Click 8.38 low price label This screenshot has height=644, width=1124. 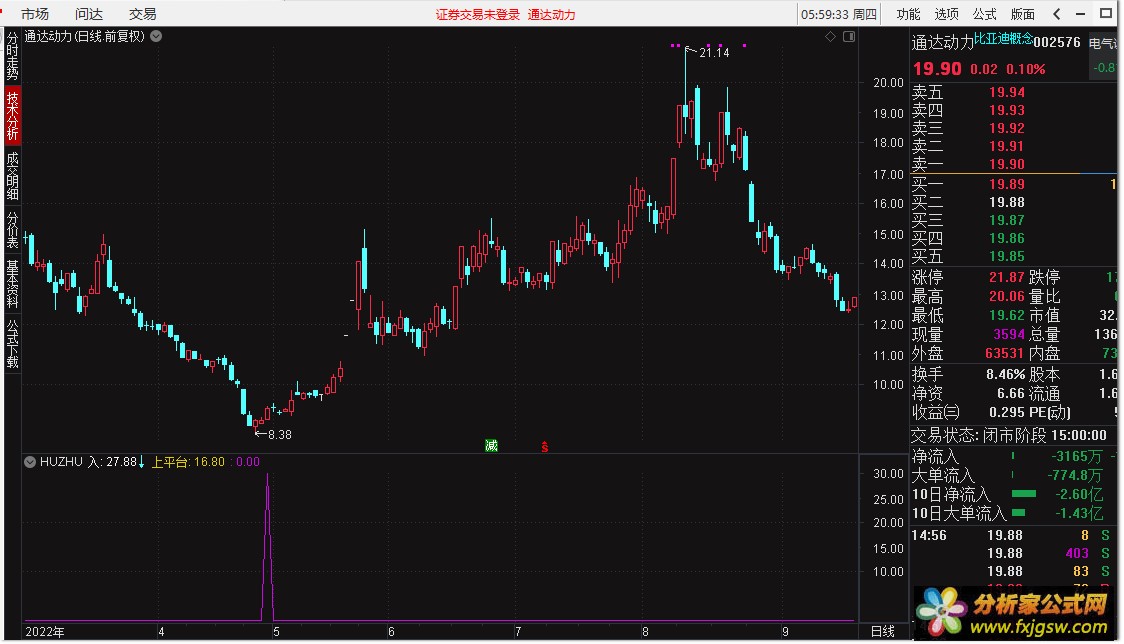click(x=280, y=434)
